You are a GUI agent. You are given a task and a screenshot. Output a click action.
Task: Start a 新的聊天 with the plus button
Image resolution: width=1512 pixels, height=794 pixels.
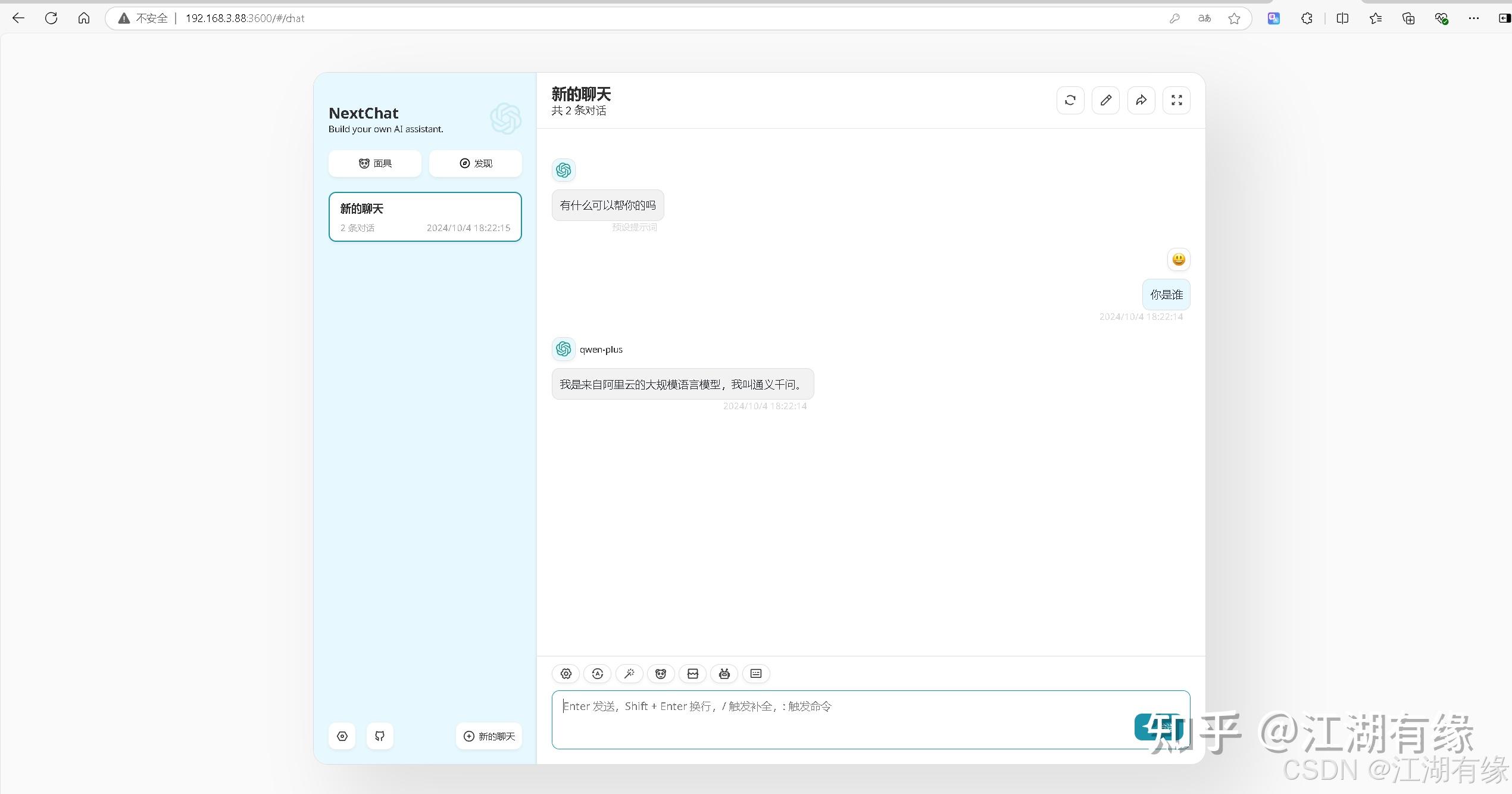coord(488,736)
